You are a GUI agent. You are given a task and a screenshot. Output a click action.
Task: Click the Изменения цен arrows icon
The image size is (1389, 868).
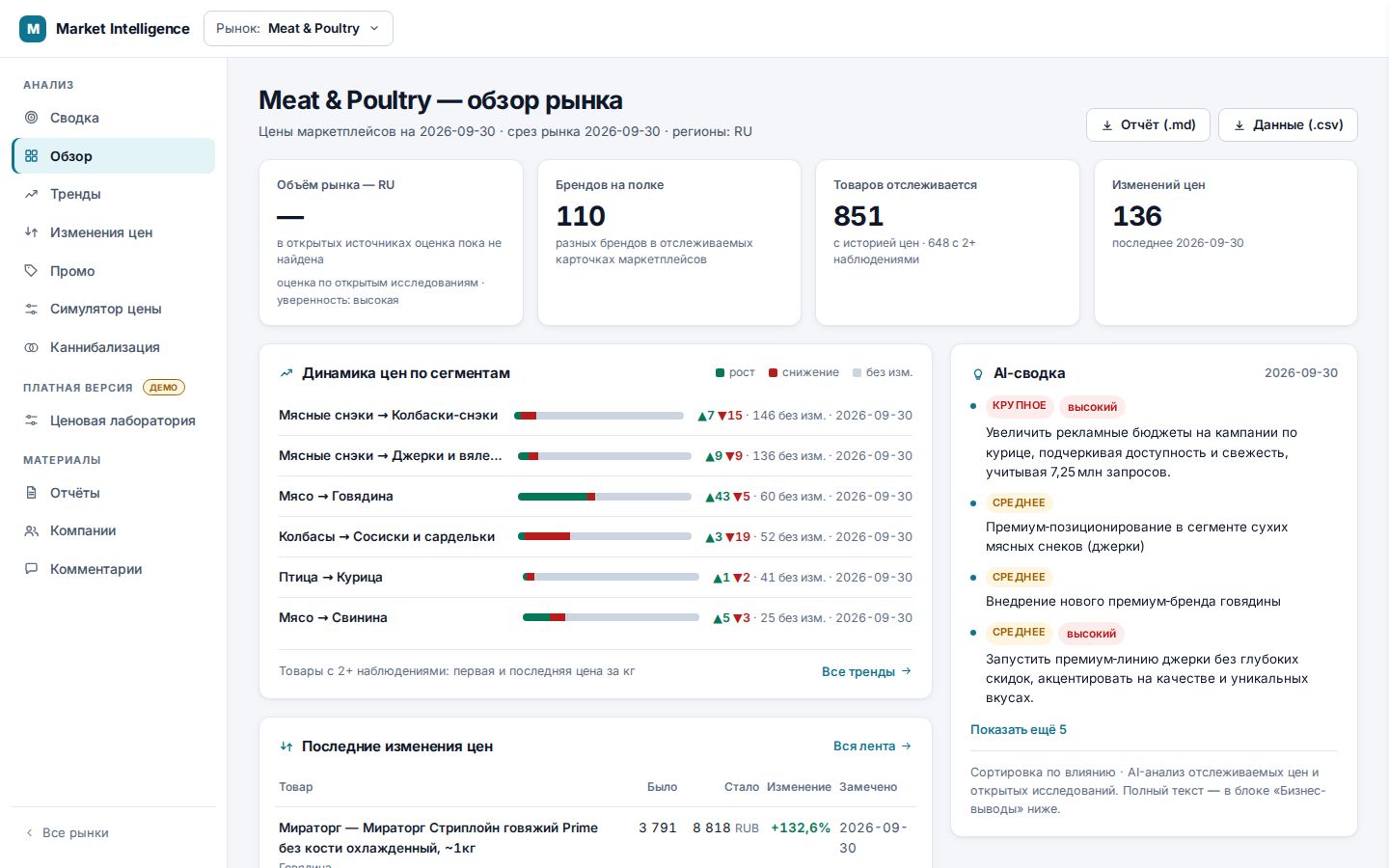tap(32, 232)
